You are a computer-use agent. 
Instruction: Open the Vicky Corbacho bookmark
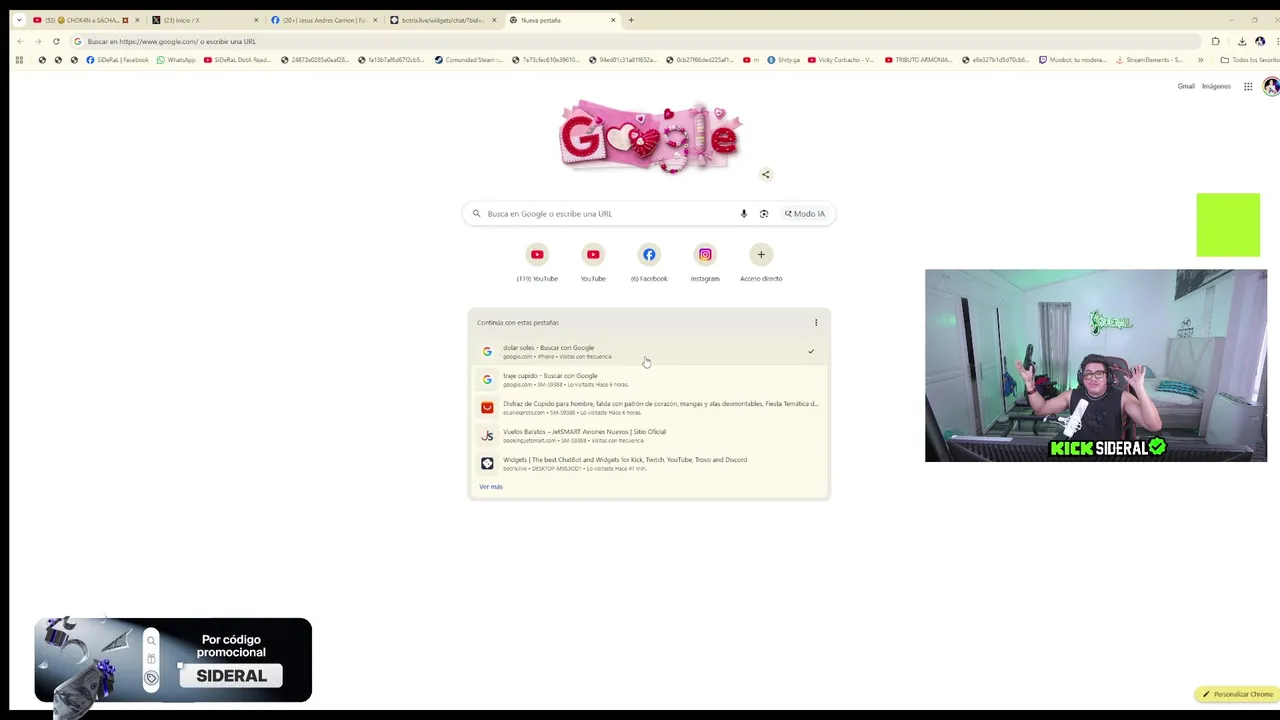(840, 60)
